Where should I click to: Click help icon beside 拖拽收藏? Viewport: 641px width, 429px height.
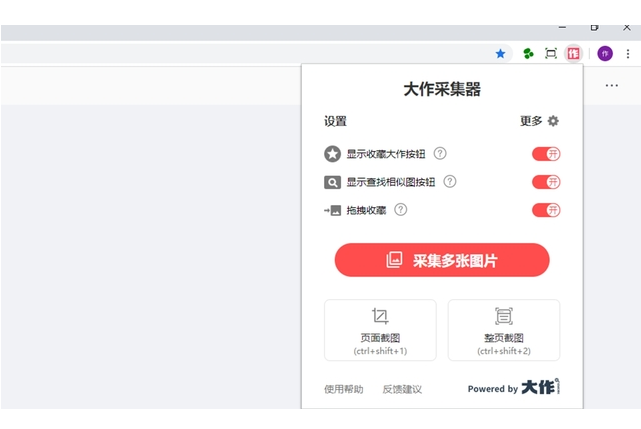point(400,209)
